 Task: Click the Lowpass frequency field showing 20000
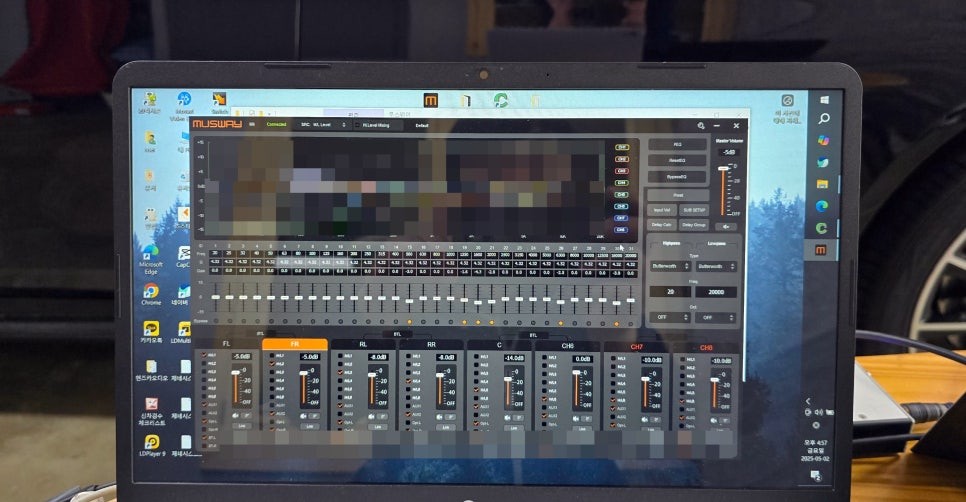coord(715,292)
